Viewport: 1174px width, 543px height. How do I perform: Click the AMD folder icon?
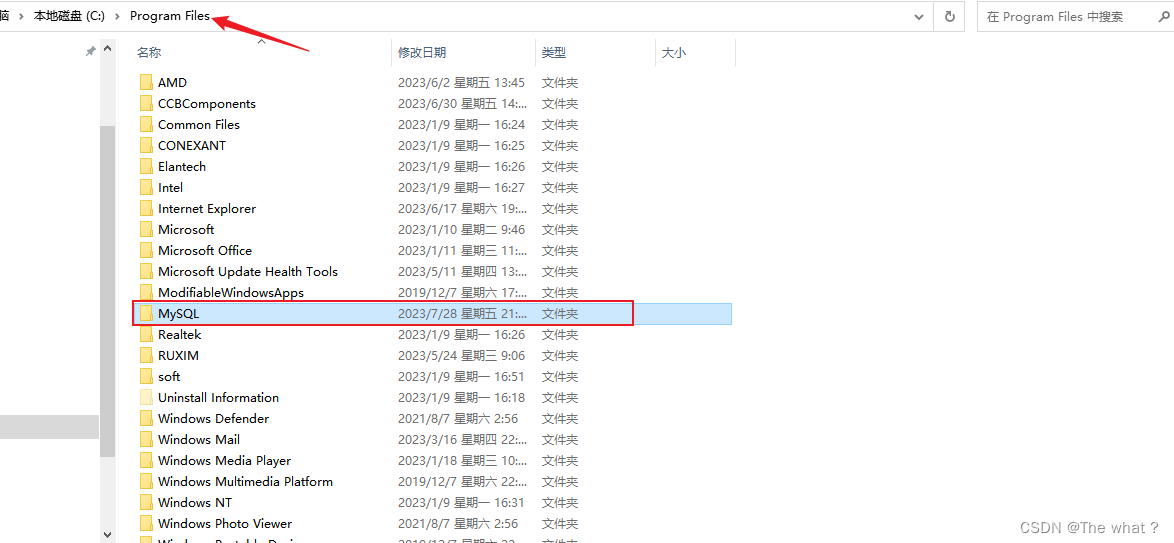click(x=146, y=82)
